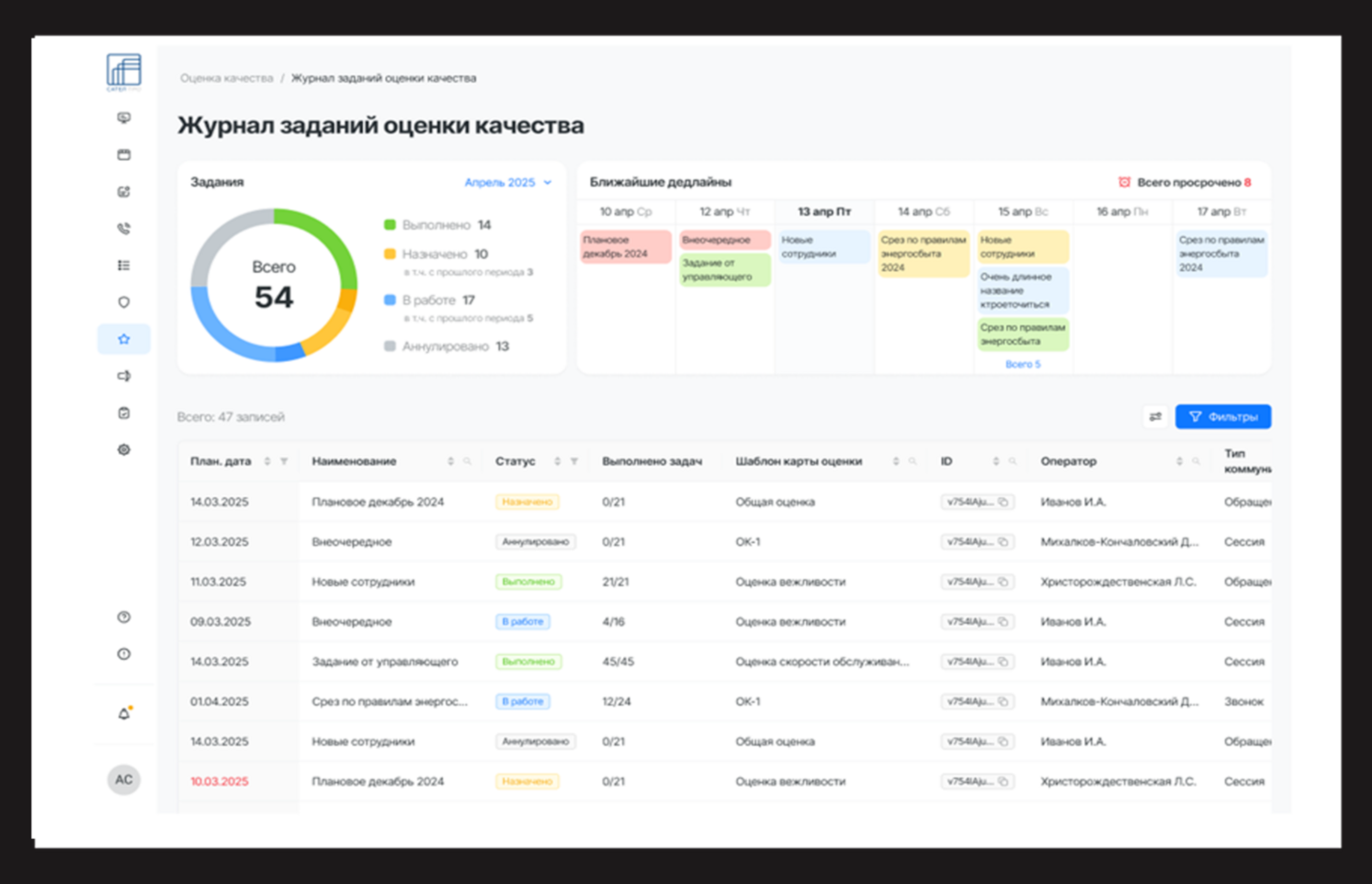Click the Фильтры button
The height and width of the screenshot is (884, 1372).
[1223, 416]
